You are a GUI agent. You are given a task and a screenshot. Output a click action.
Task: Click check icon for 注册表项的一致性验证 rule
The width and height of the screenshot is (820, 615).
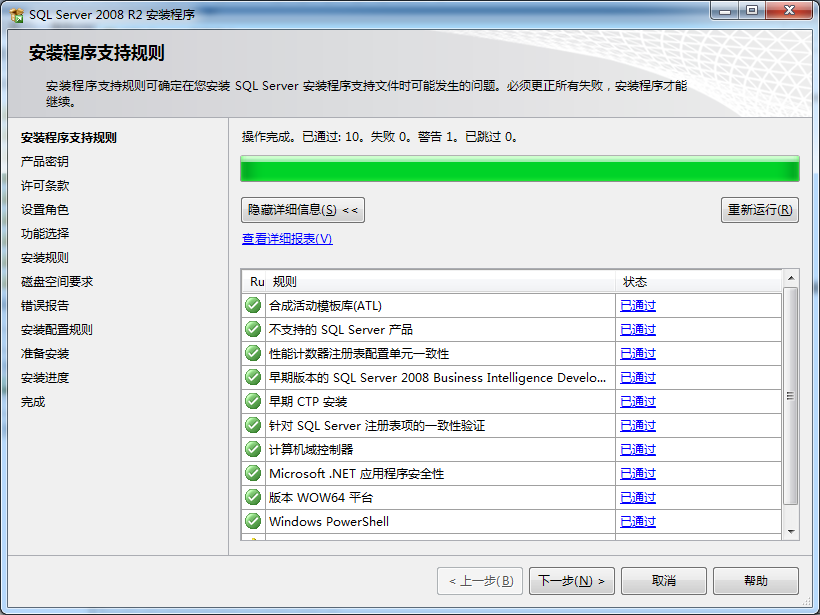point(253,425)
